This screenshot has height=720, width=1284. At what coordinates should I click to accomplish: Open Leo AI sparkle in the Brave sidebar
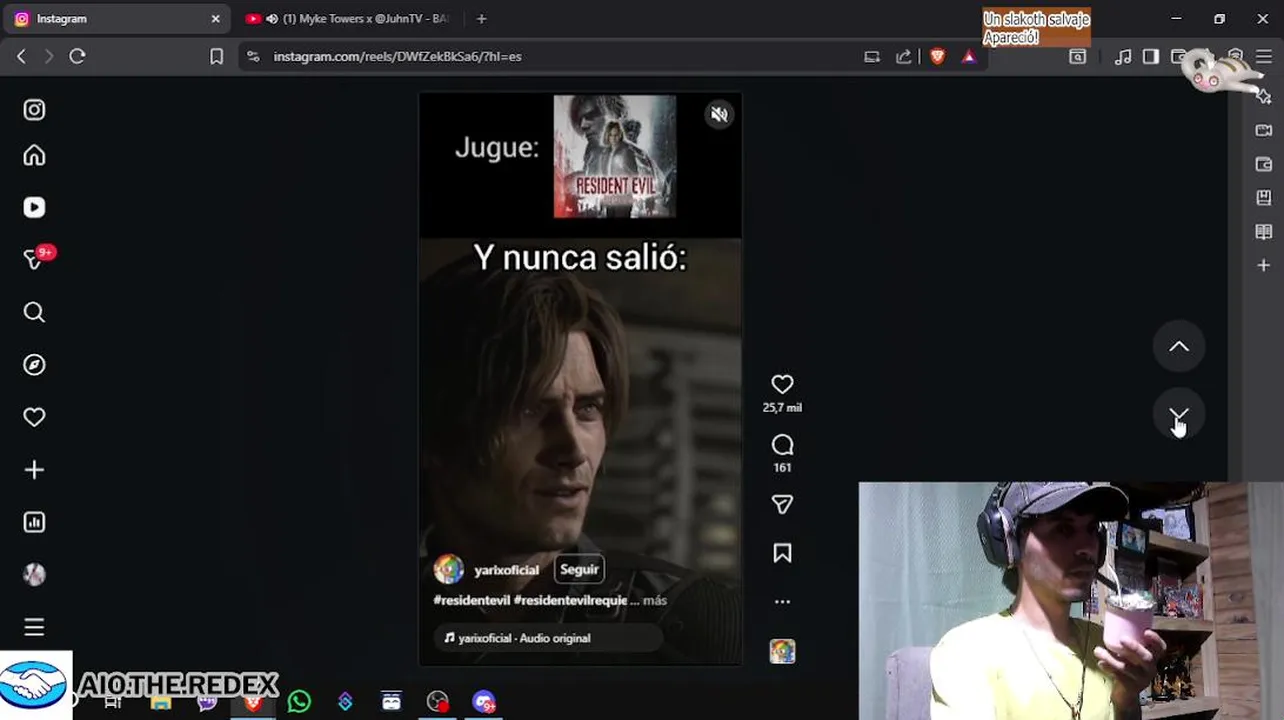tap(1264, 96)
